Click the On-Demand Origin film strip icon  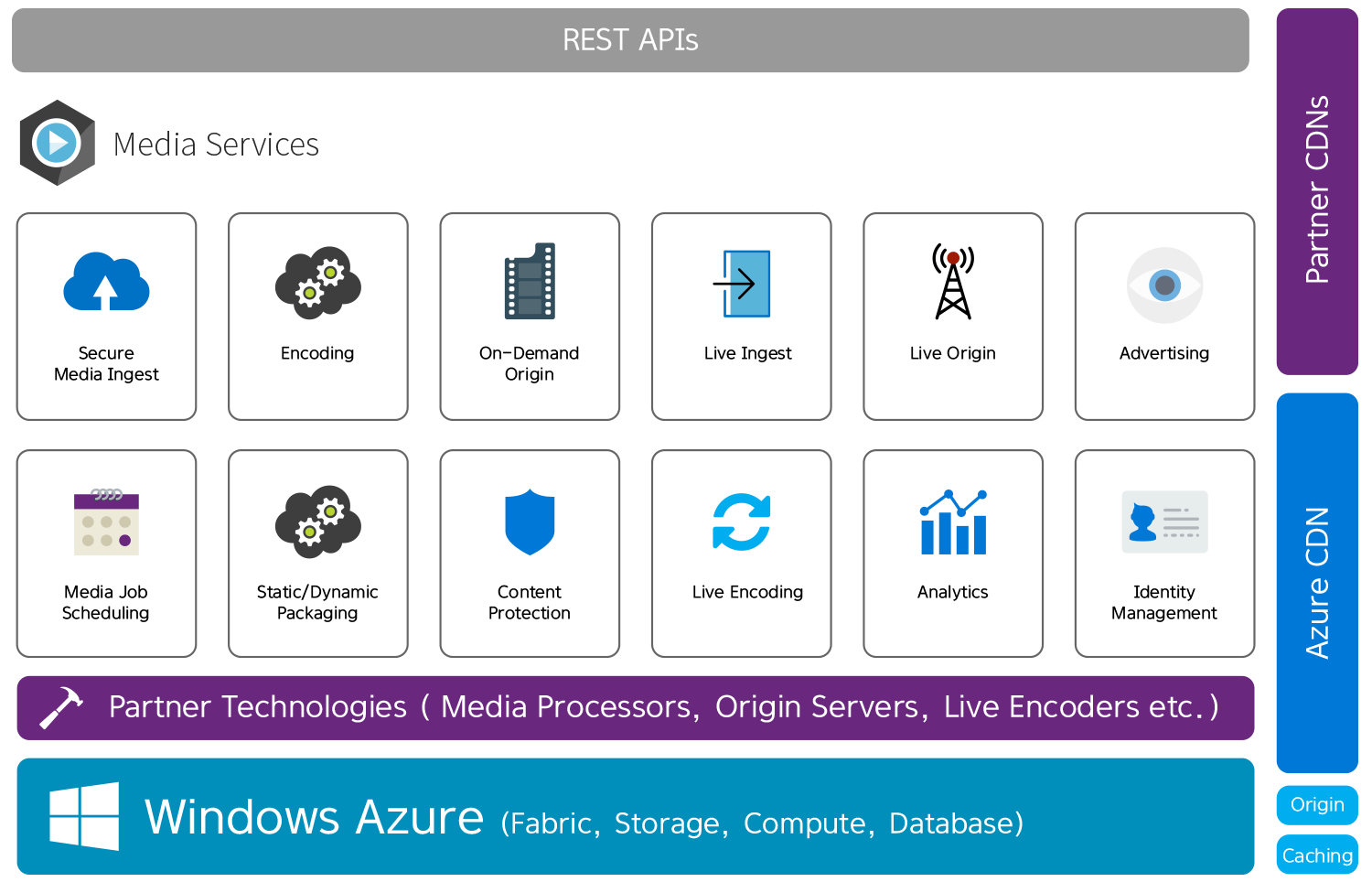(x=530, y=281)
